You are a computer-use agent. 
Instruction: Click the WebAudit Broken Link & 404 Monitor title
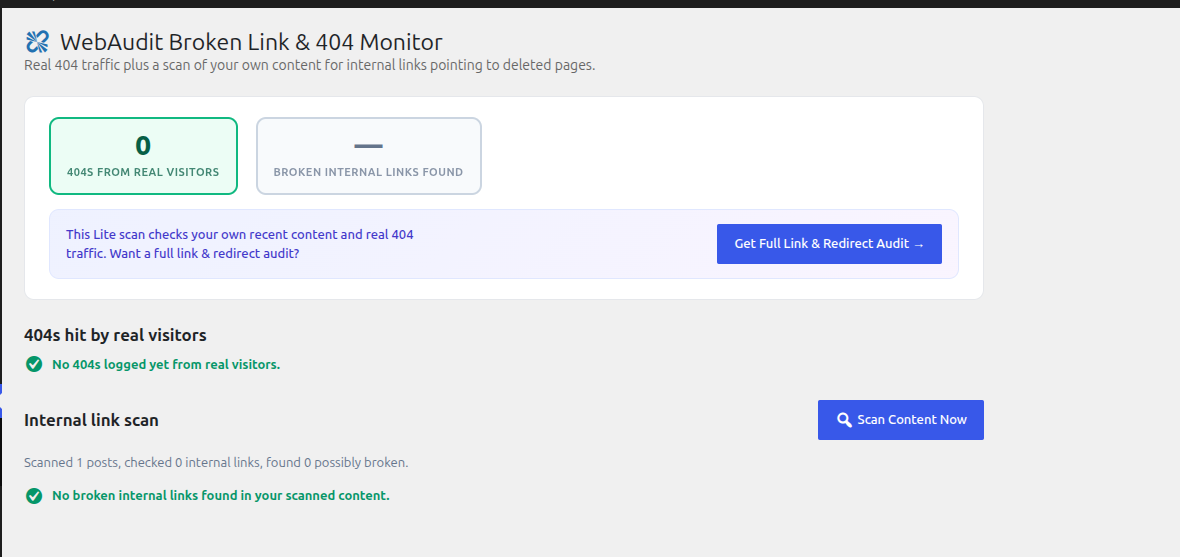(251, 41)
